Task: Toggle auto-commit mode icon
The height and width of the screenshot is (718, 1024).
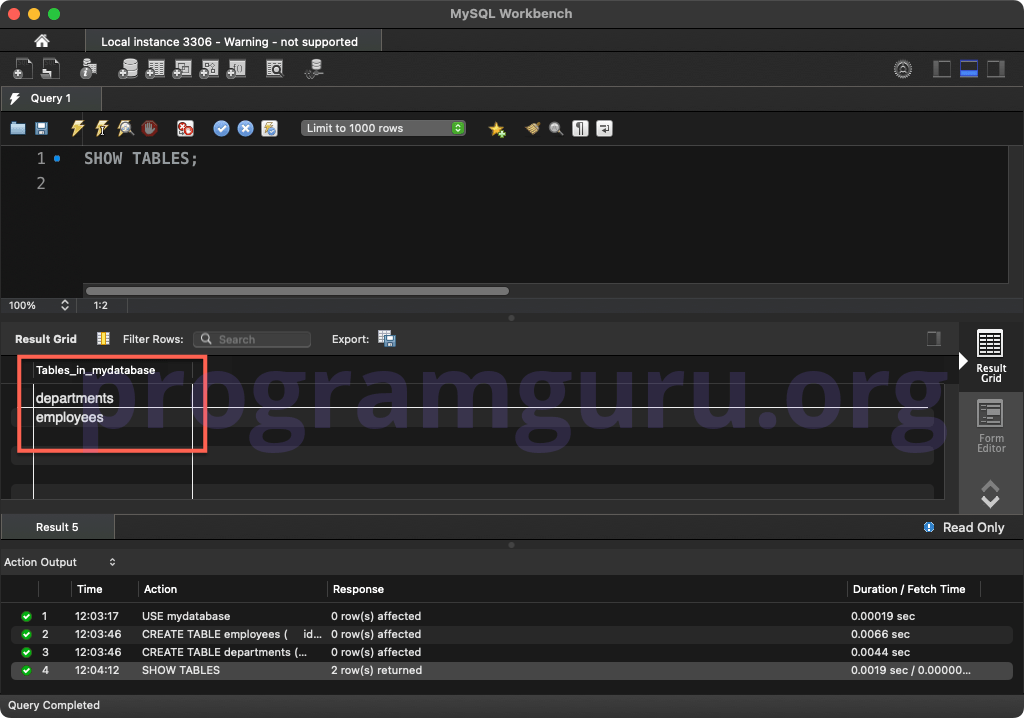Action: tap(270, 128)
